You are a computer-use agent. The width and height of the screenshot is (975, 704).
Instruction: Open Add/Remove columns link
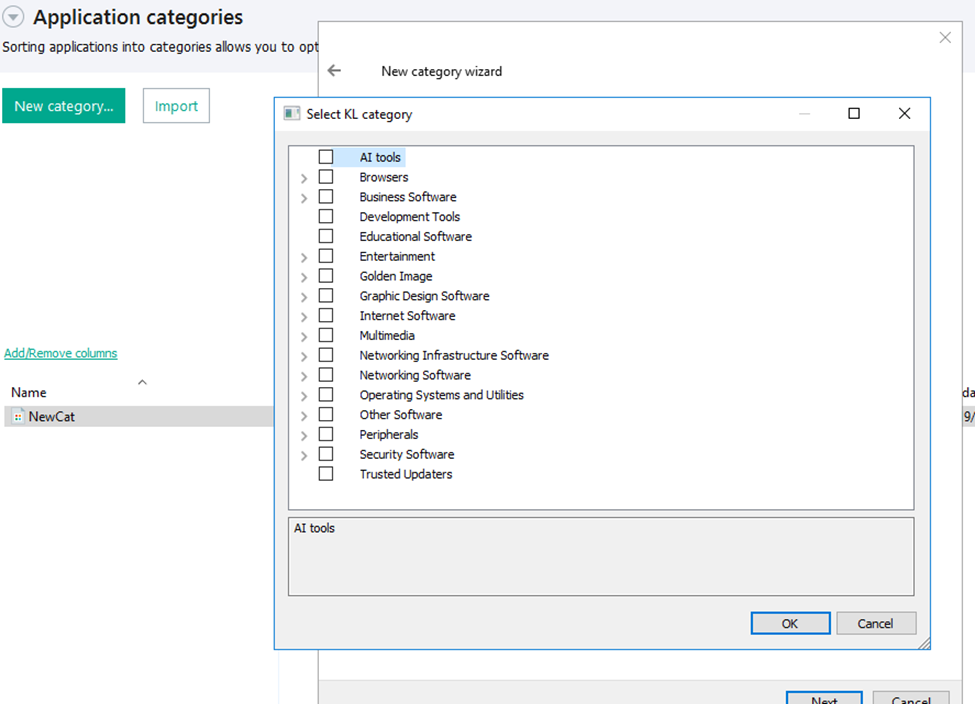(60, 353)
